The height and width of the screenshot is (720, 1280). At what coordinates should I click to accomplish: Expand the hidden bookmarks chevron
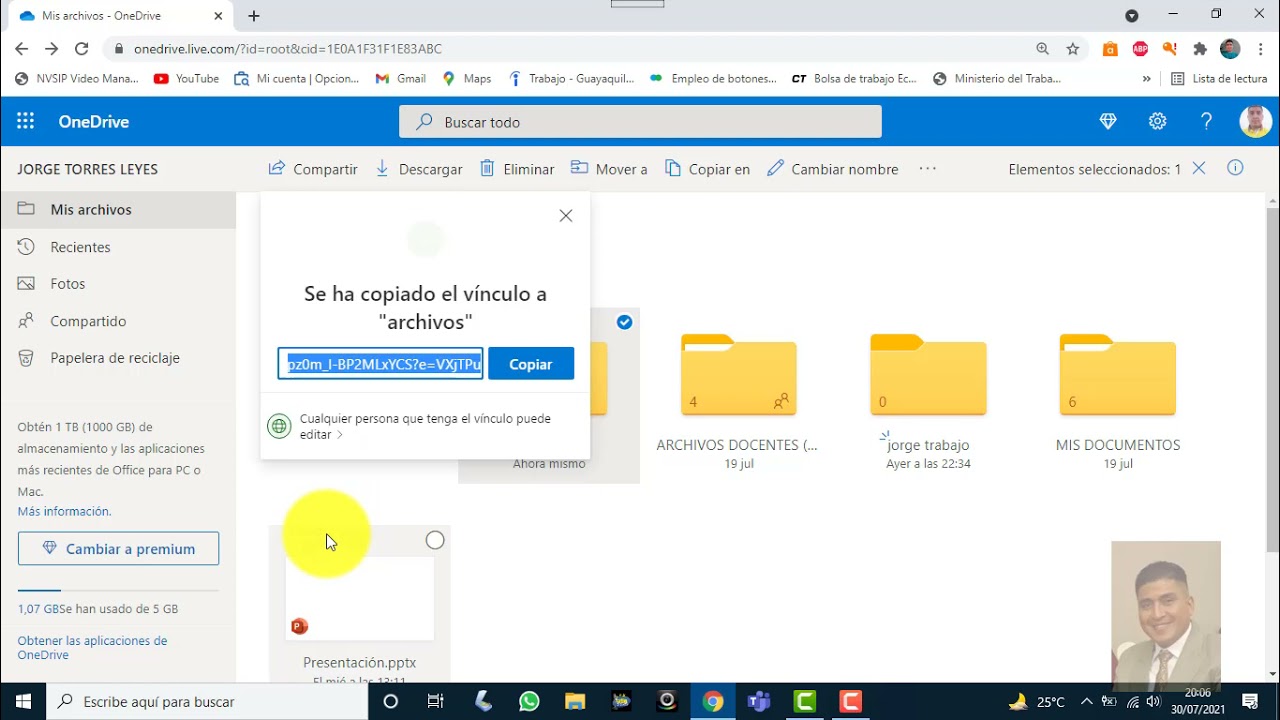(1146, 78)
